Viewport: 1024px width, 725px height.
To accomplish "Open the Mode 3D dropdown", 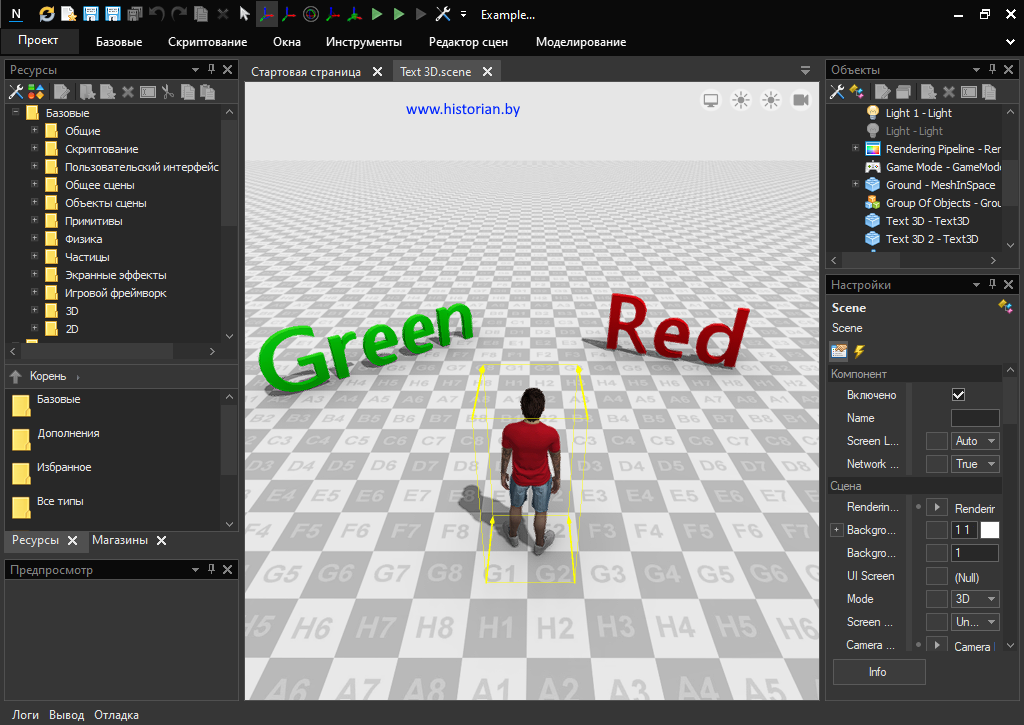I will pyautogui.click(x=976, y=599).
